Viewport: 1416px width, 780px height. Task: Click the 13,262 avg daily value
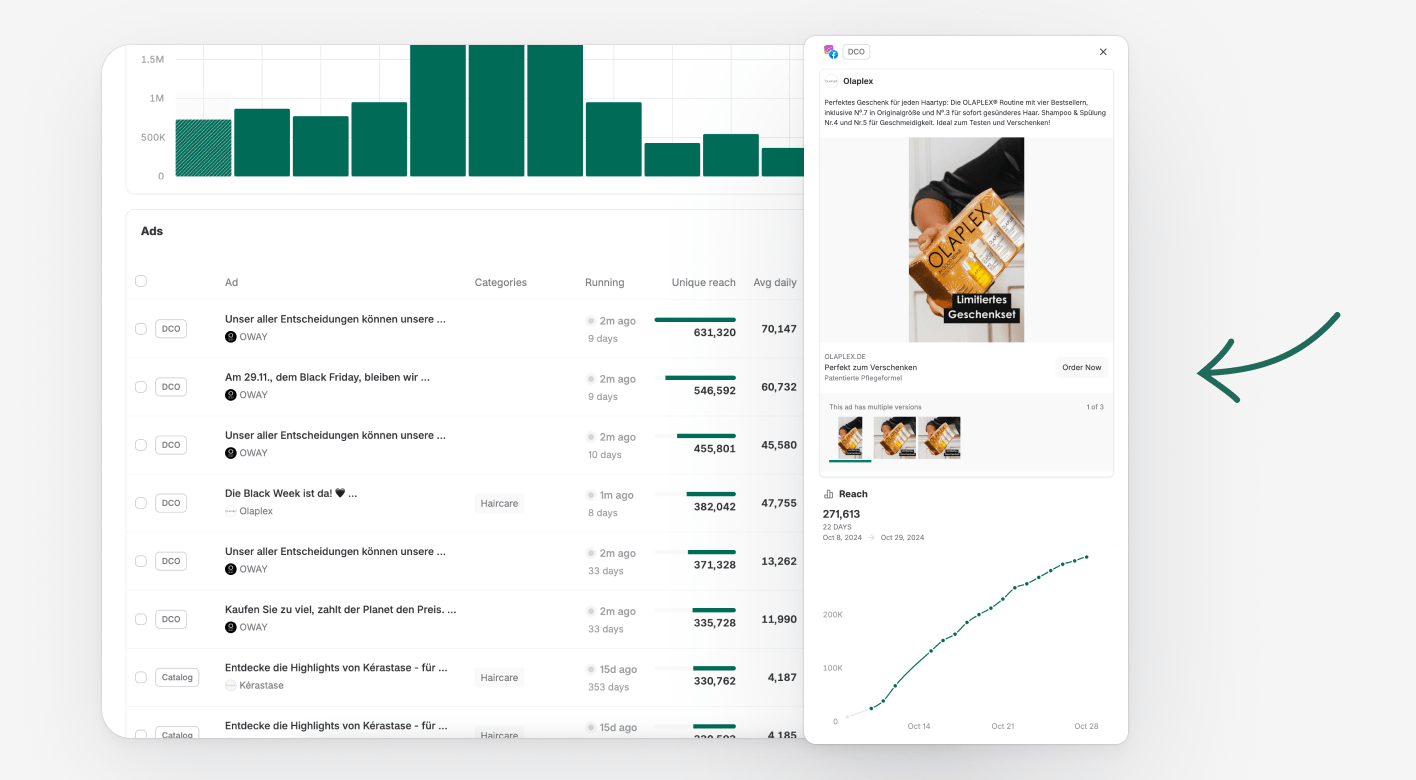pos(779,561)
